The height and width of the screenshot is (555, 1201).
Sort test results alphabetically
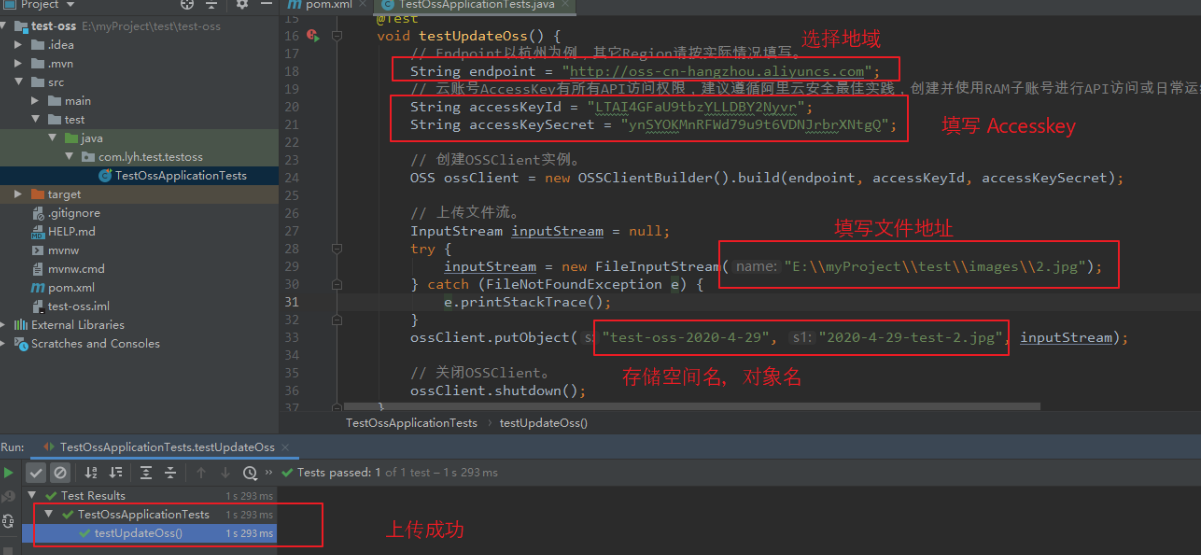pos(91,472)
